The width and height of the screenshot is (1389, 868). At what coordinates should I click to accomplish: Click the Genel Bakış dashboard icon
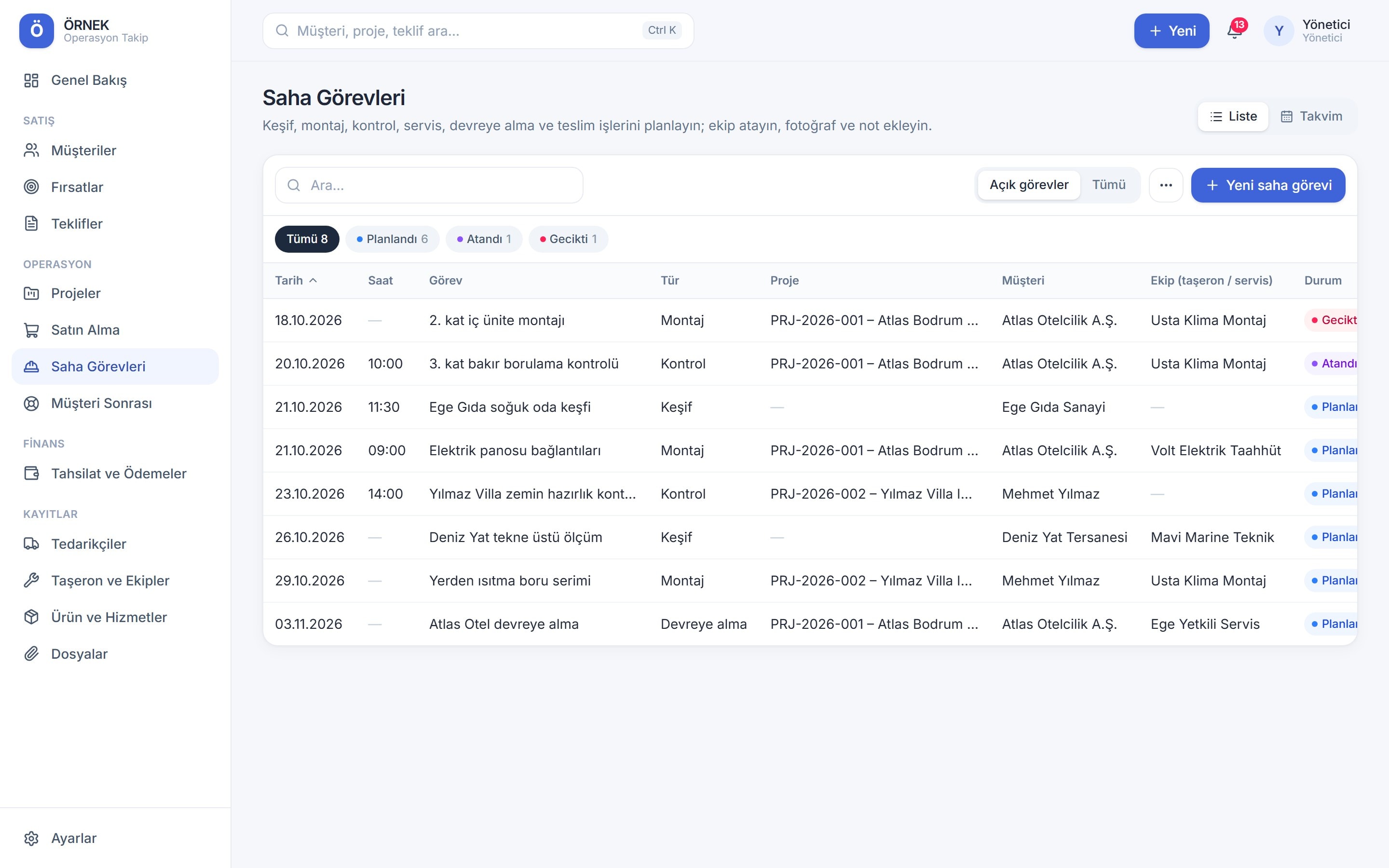tap(31, 81)
